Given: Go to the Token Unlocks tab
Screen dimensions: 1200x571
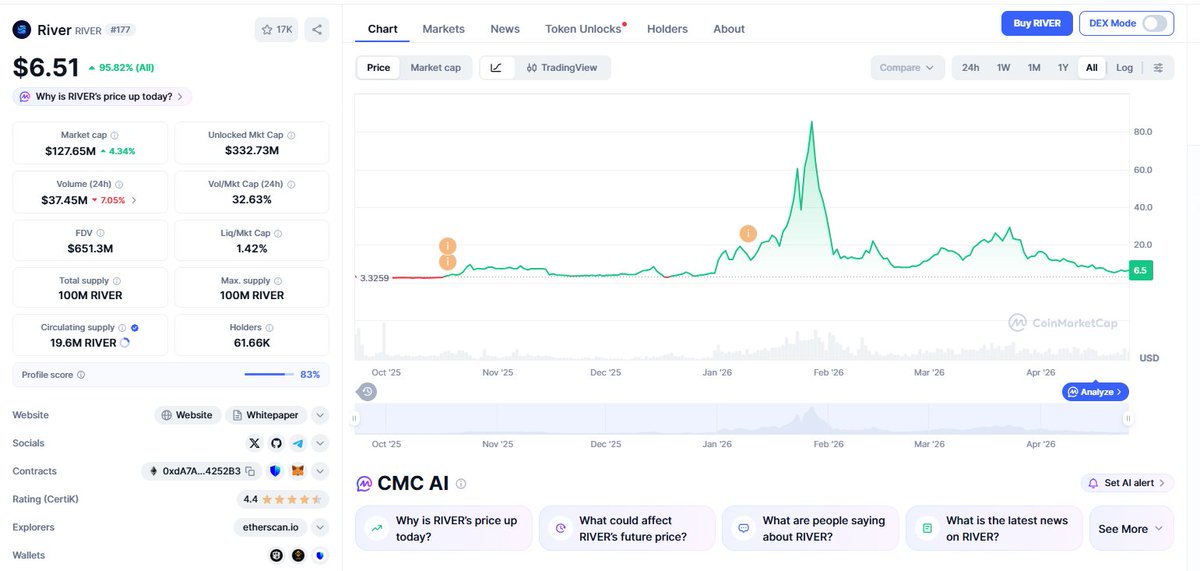Looking at the screenshot, I should (x=583, y=29).
